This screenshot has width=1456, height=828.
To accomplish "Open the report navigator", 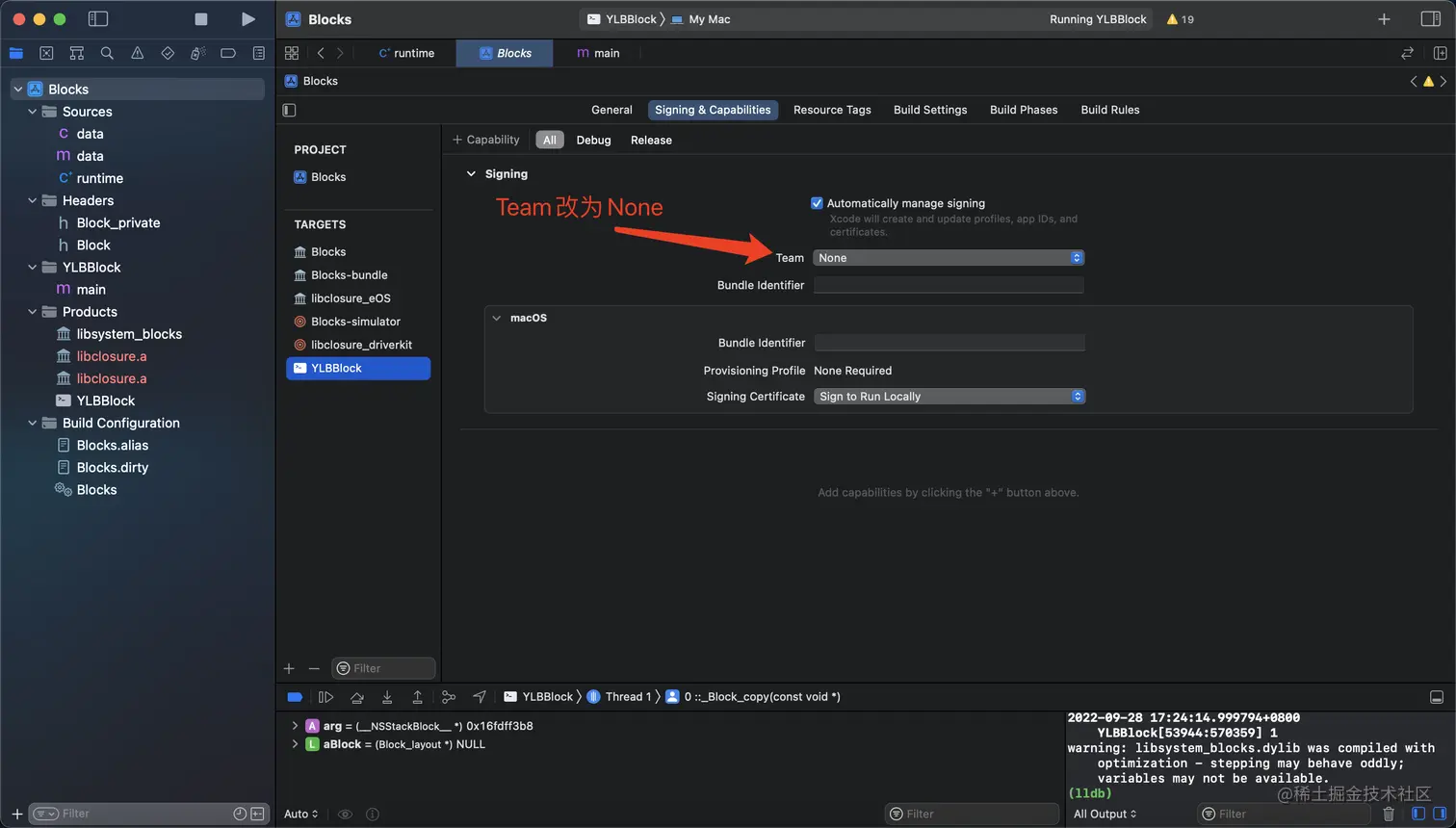I will click(258, 53).
